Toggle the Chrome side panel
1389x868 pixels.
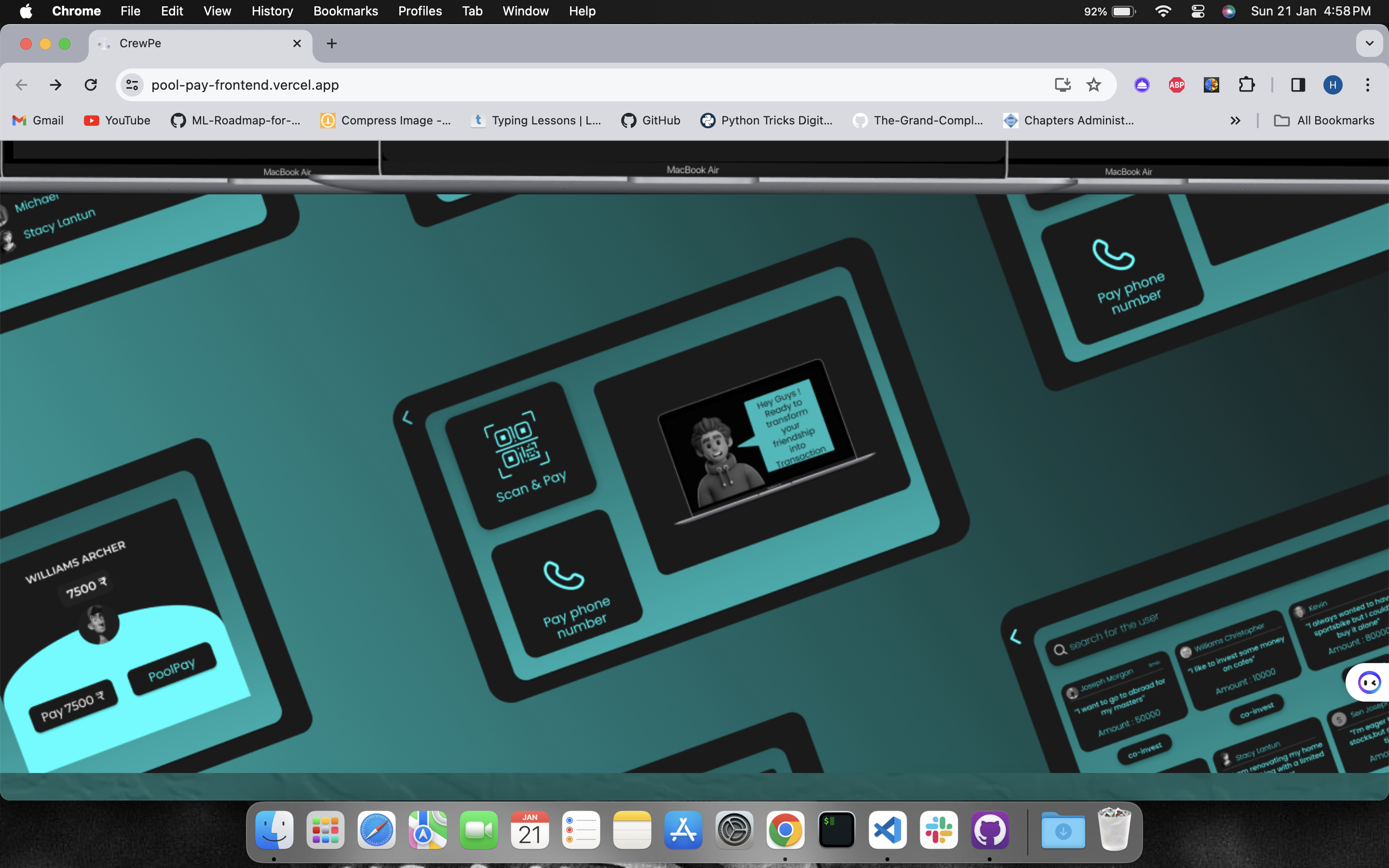click(1298, 85)
